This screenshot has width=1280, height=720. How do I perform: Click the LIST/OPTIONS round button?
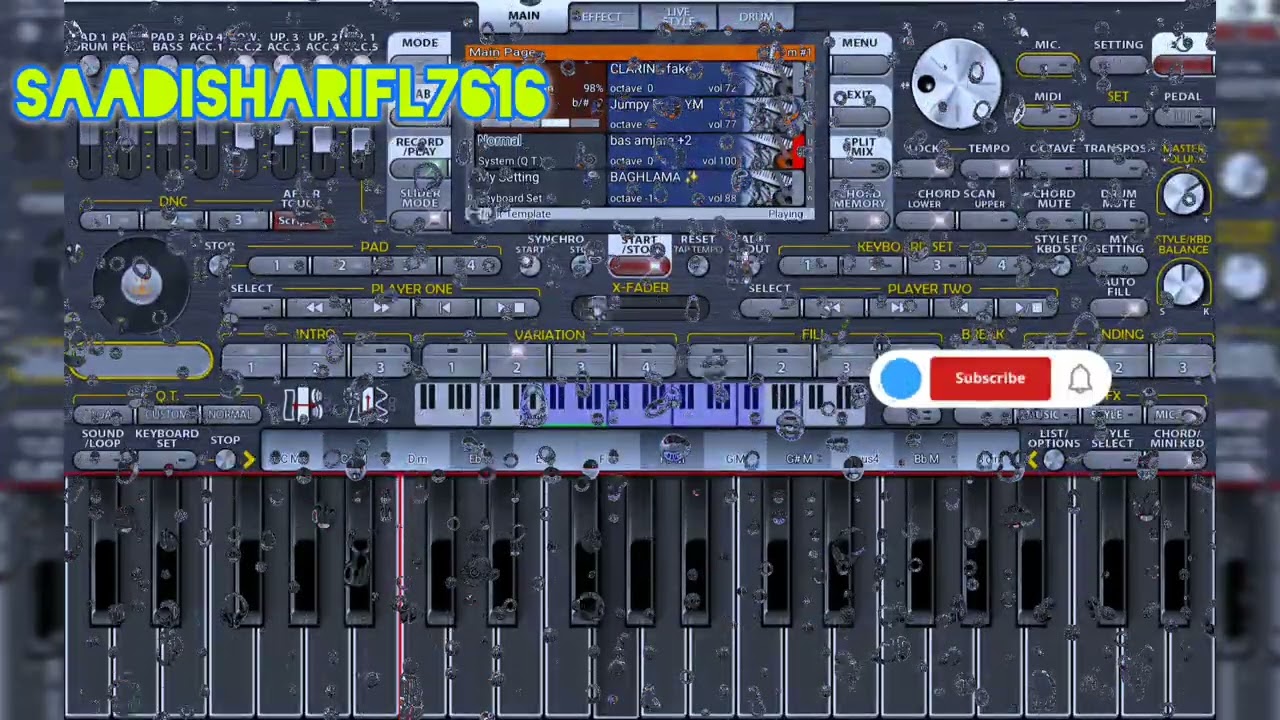click(x=1053, y=459)
